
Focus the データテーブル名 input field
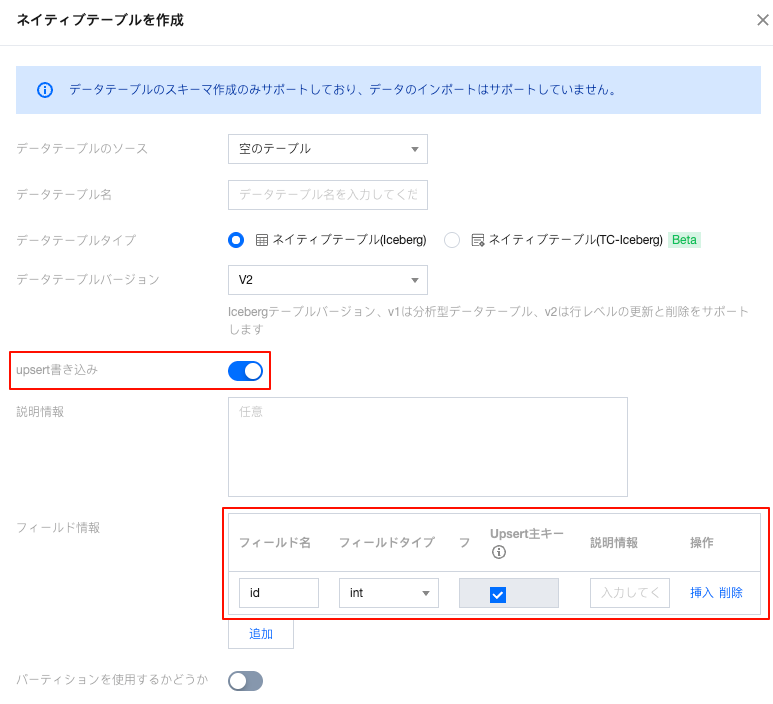328,195
